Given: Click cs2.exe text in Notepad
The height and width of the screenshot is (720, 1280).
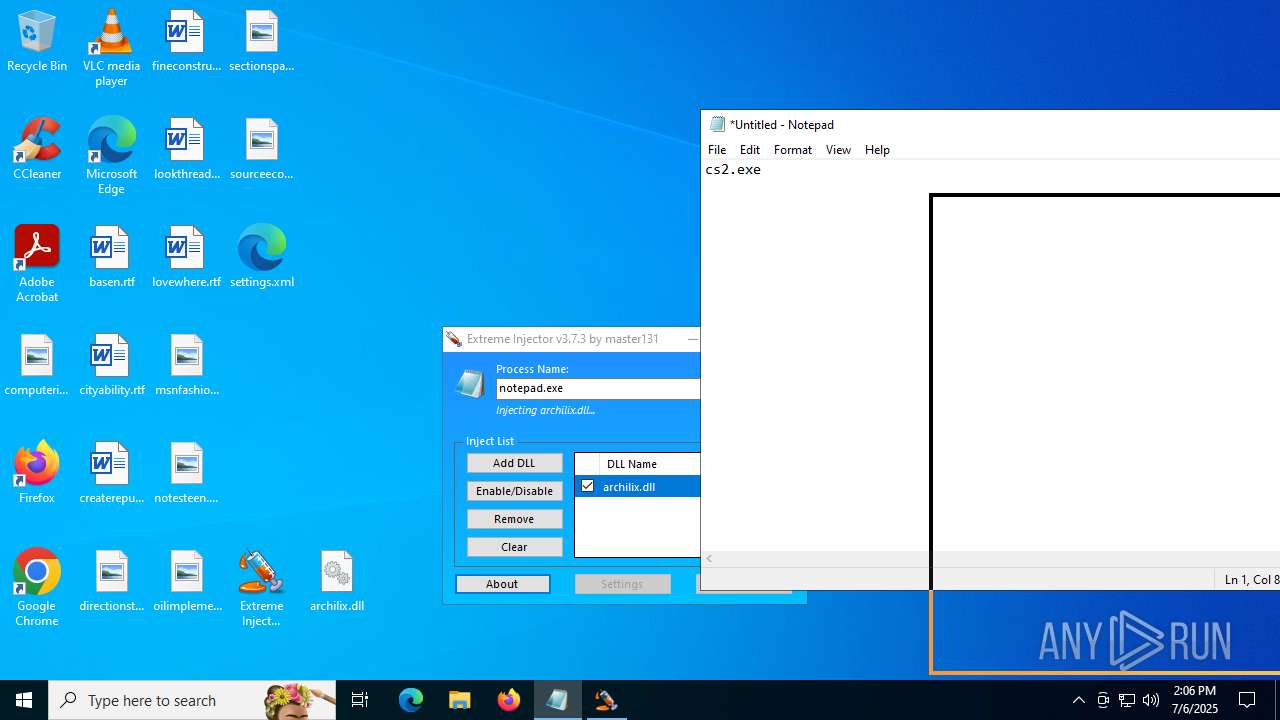Looking at the screenshot, I should coord(733,170).
